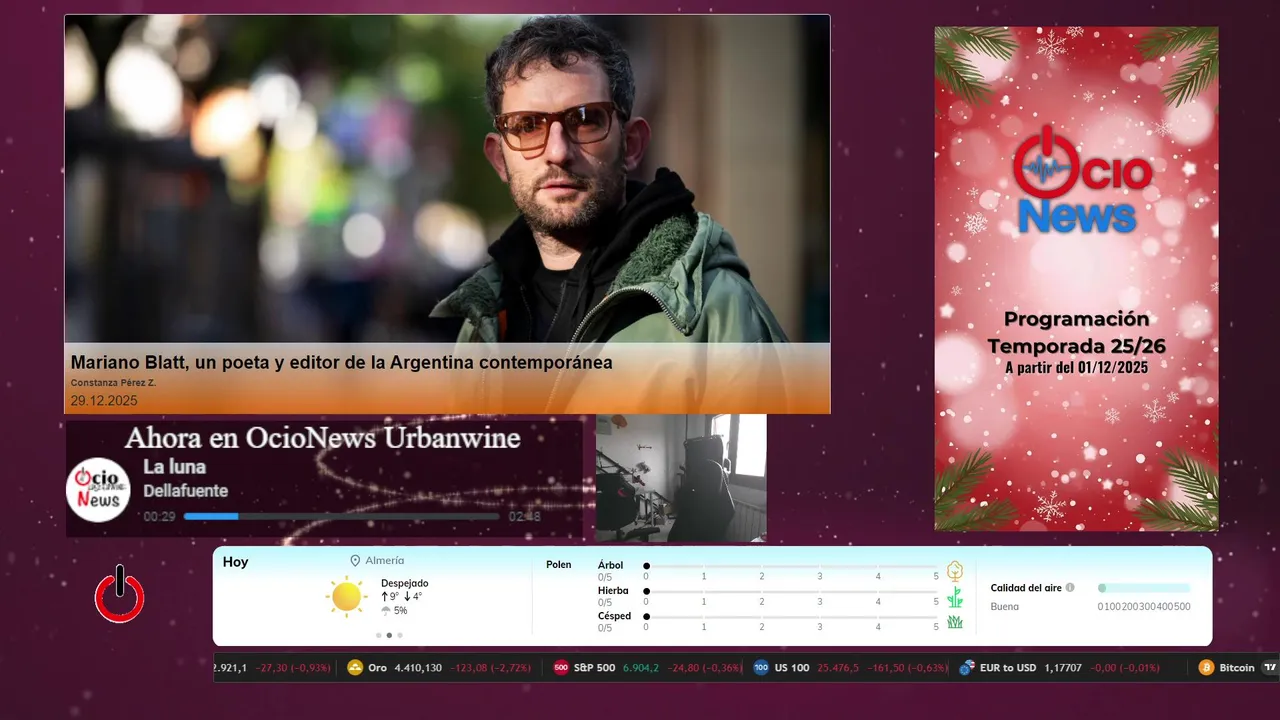
Task: Click the TradingView logo in ticker
Action: [1270, 668]
